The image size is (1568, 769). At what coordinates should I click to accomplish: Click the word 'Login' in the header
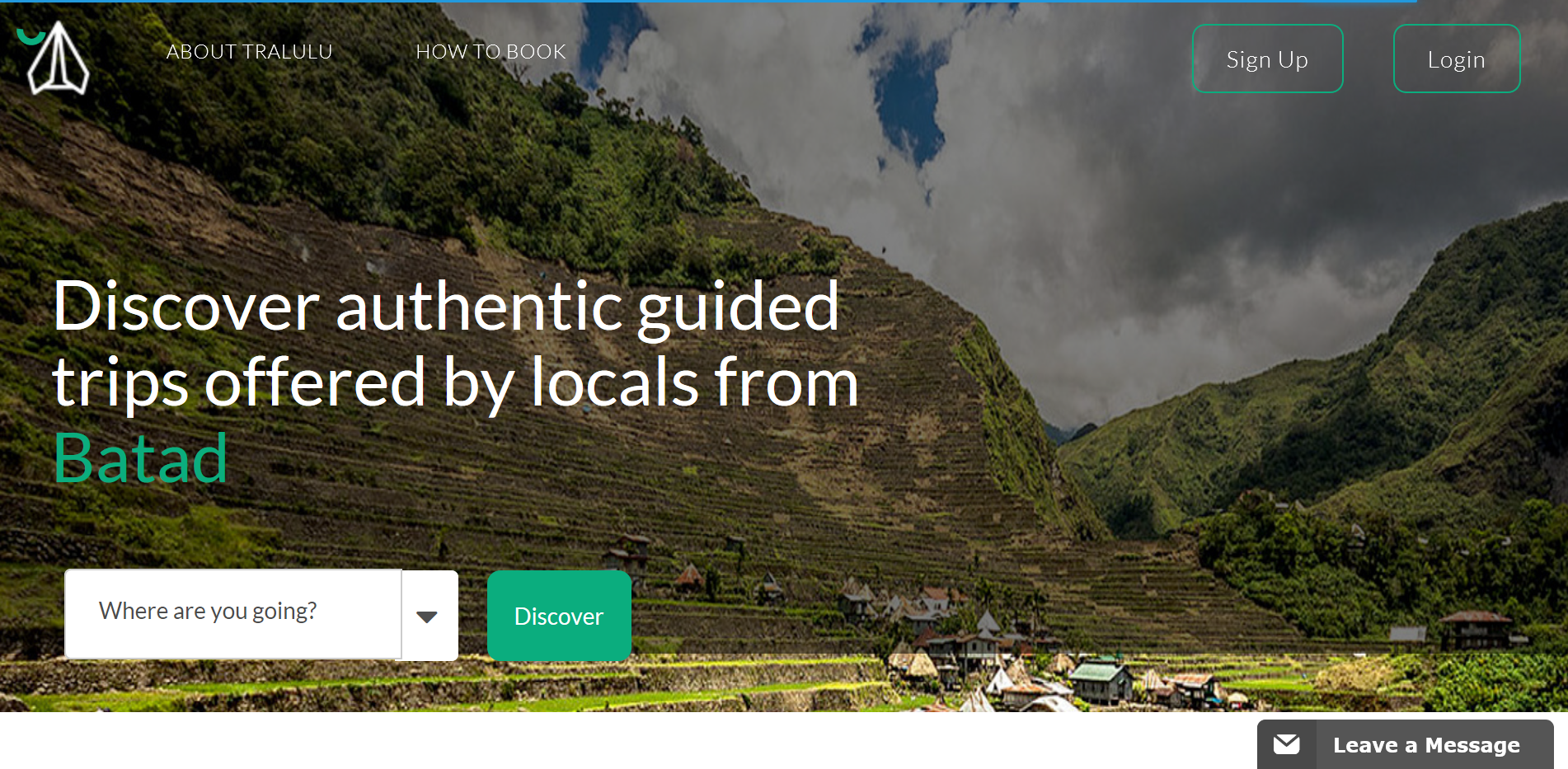pos(1457,60)
